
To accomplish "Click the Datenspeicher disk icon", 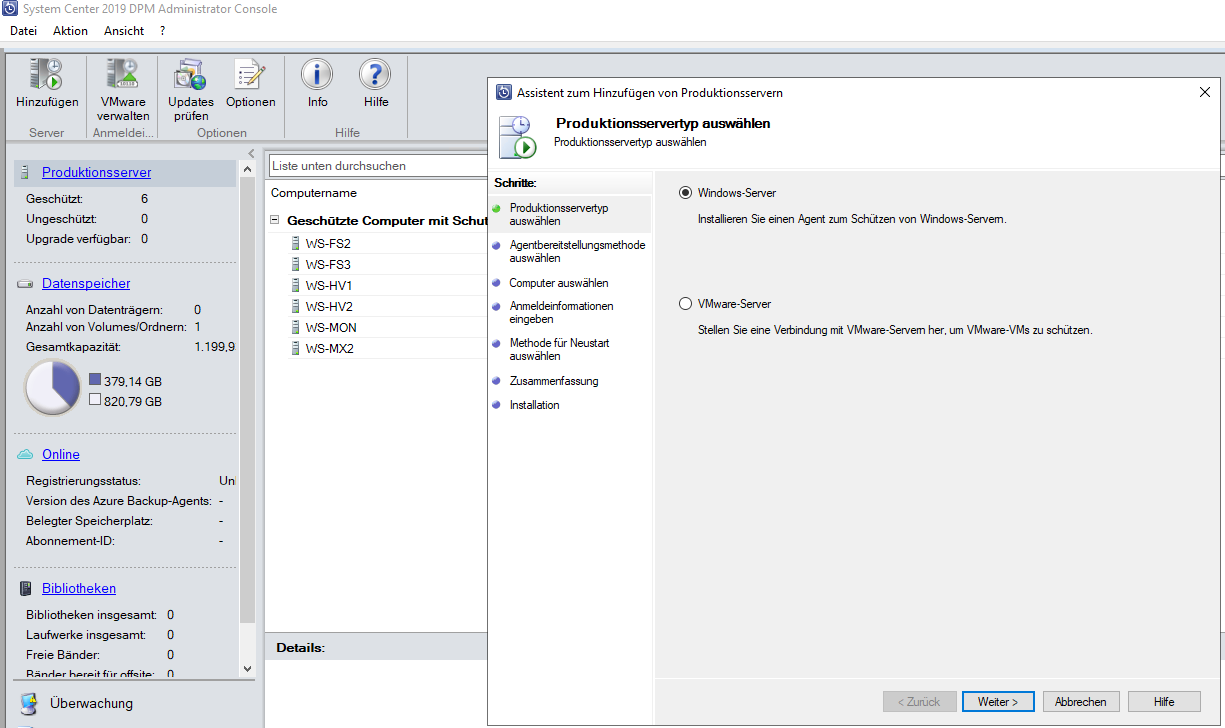I will pyautogui.click(x=25, y=284).
